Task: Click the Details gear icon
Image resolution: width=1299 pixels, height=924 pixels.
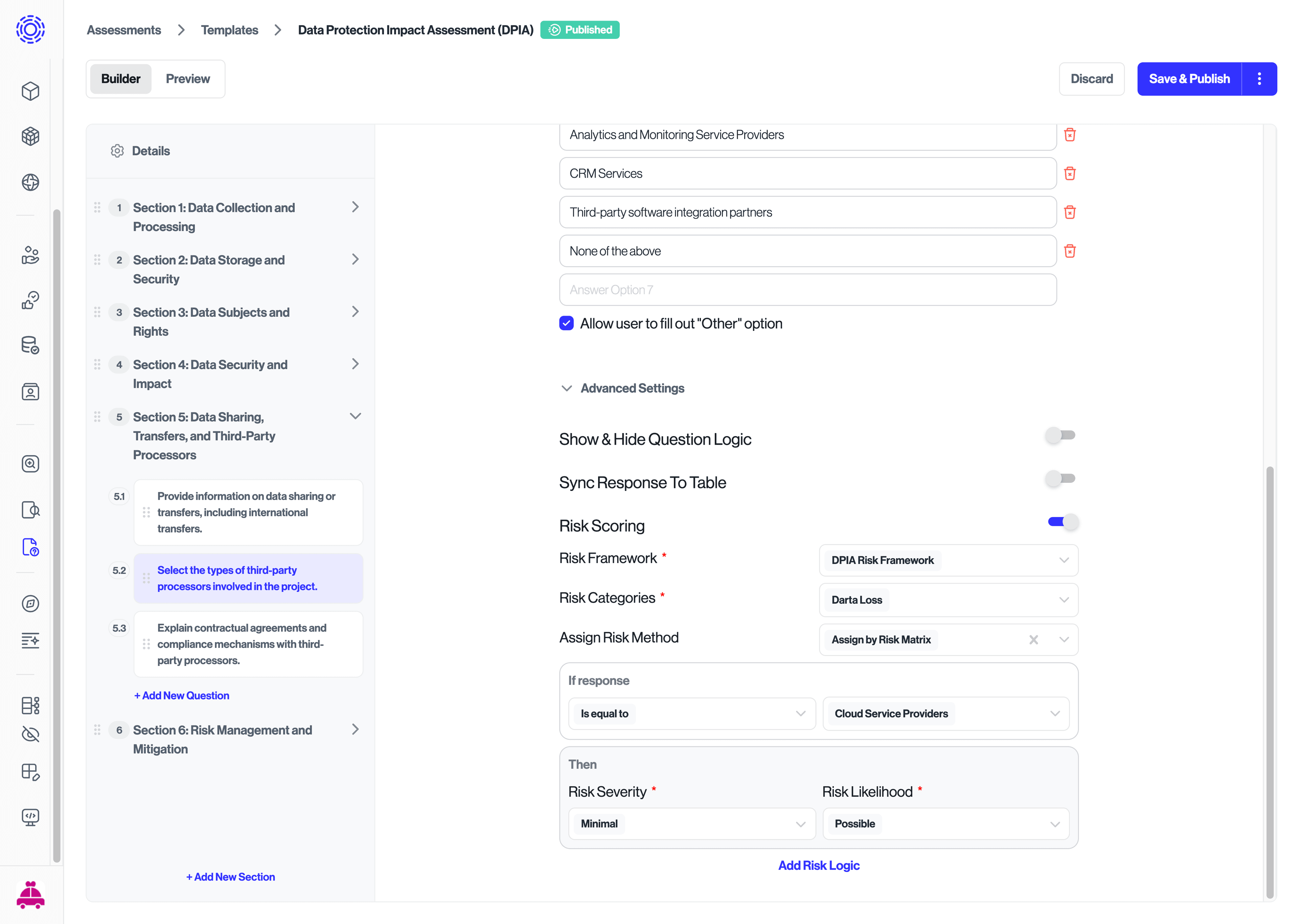Action: (117, 151)
